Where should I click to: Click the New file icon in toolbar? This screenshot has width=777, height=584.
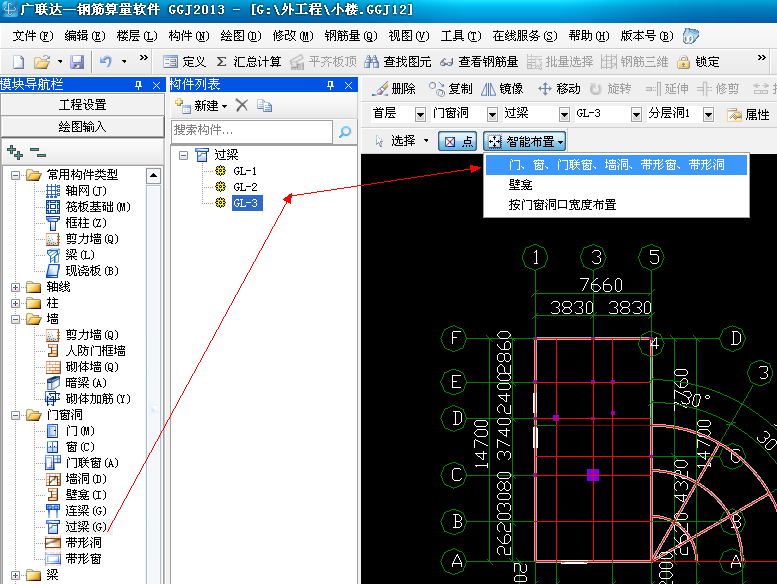click(x=18, y=62)
